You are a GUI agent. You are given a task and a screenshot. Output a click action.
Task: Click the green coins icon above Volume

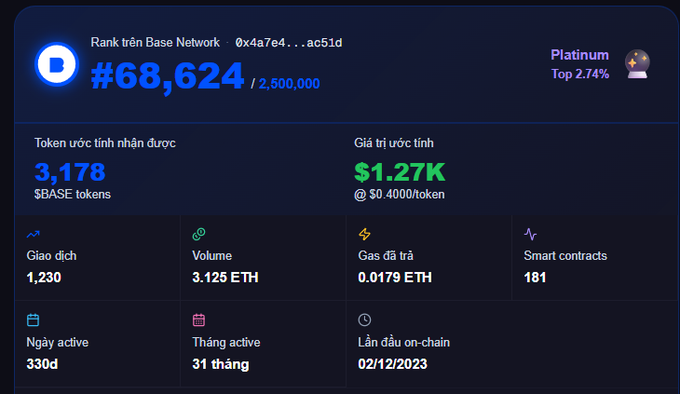pos(199,234)
